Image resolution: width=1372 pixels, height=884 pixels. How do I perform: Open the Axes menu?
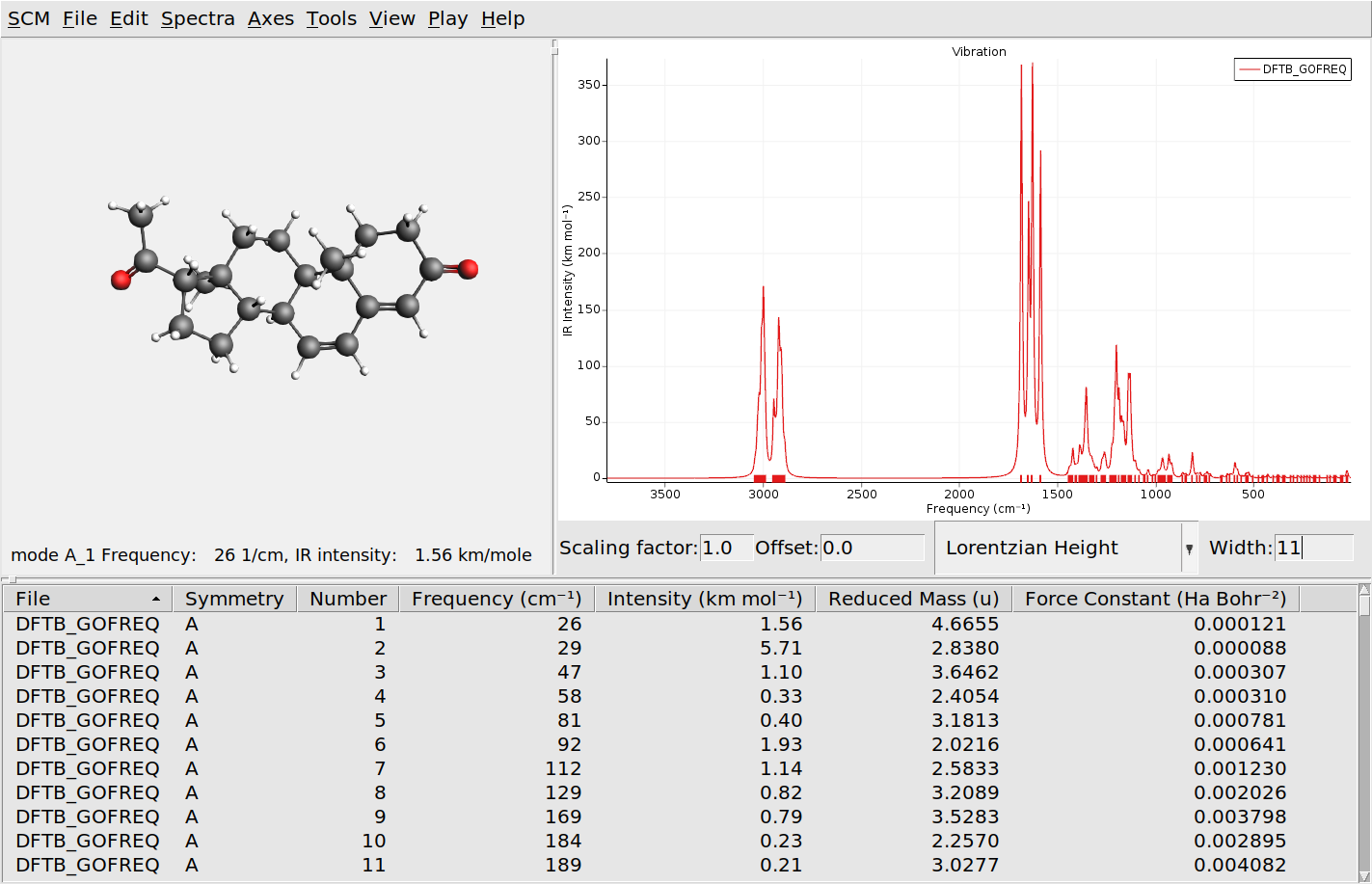coord(271,17)
